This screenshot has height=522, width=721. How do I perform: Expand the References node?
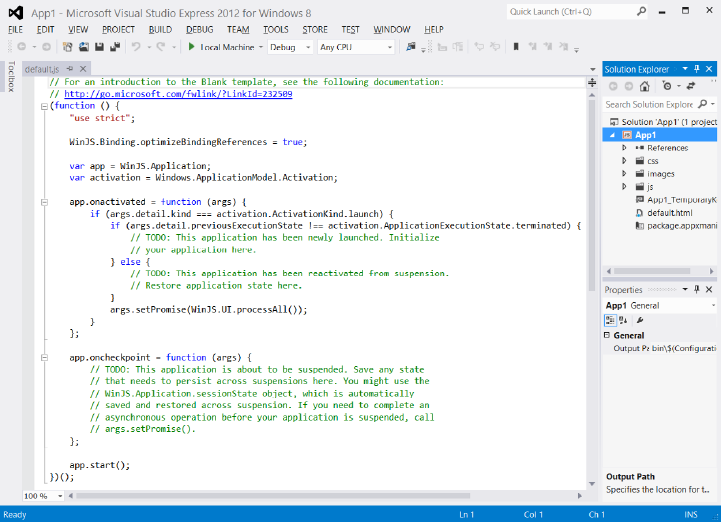click(x=624, y=148)
